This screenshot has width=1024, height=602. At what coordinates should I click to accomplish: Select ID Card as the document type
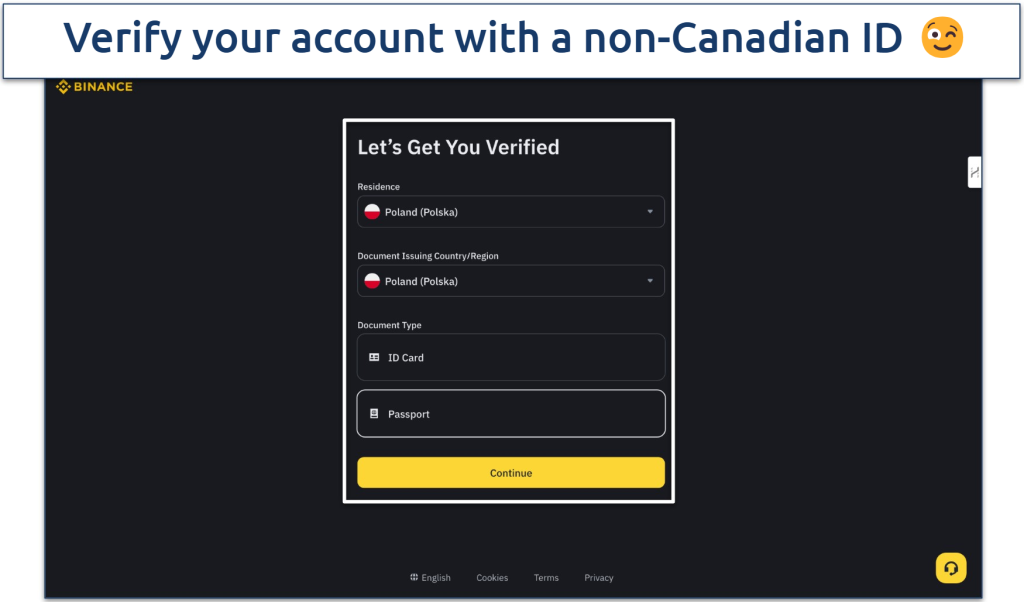510,357
